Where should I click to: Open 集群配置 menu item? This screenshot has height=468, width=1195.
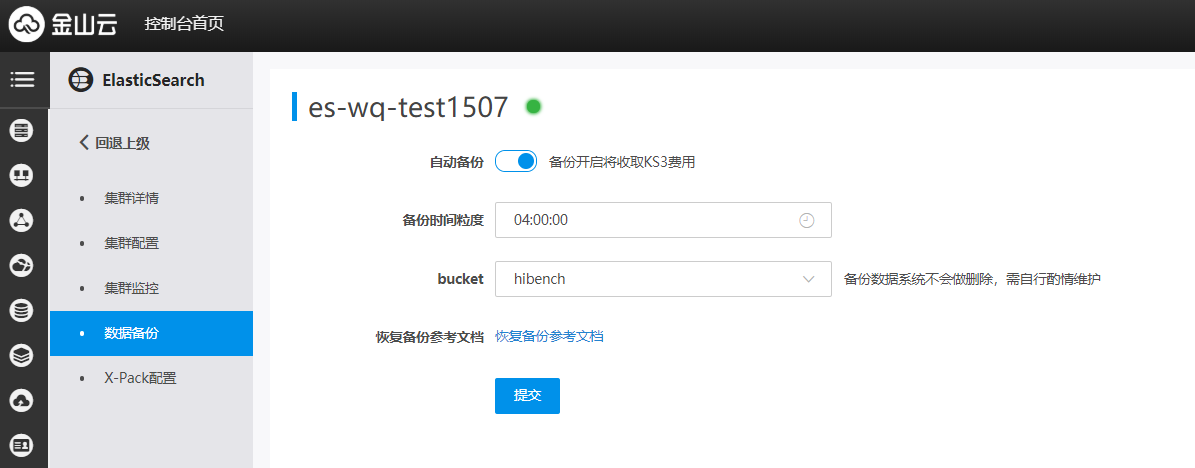point(131,244)
